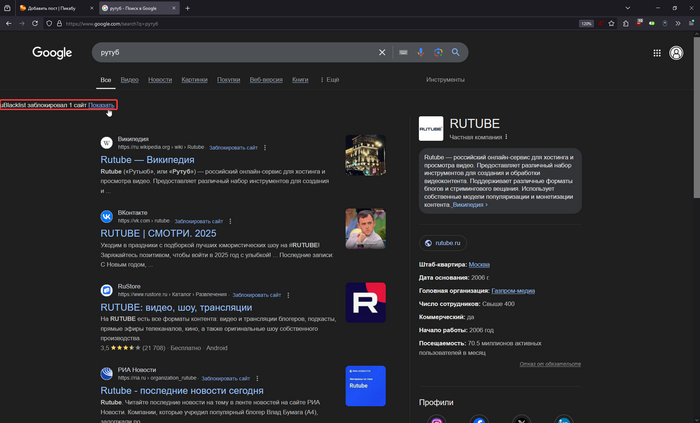Open the three-dot menu of the РИА Новости result
The image size is (700, 423).
(x=257, y=378)
